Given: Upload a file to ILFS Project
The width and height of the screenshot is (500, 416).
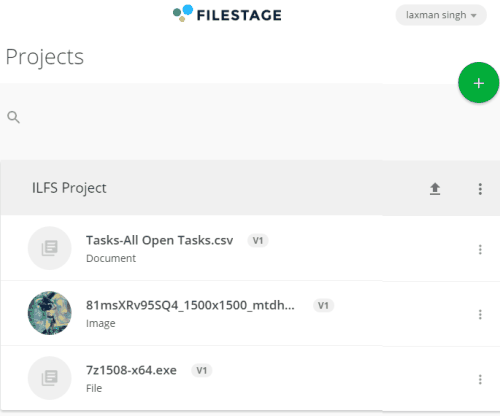Looking at the screenshot, I should (x=435, y=189).
